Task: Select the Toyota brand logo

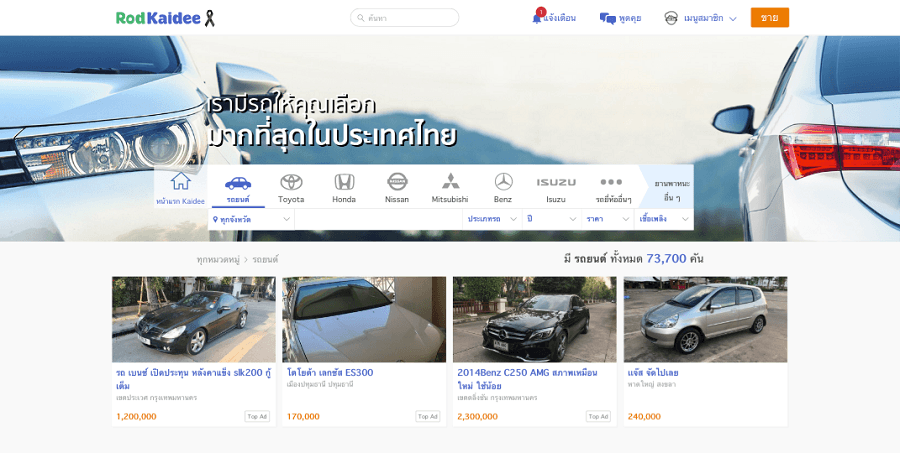Action: pyautogui.click(x=291, y=182)
